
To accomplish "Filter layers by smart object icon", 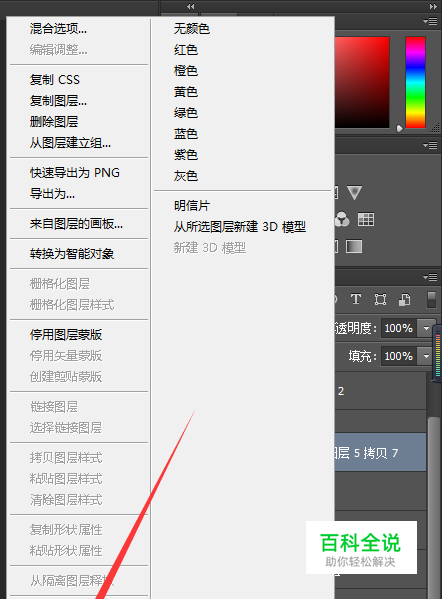I will (x=405, y=300).
